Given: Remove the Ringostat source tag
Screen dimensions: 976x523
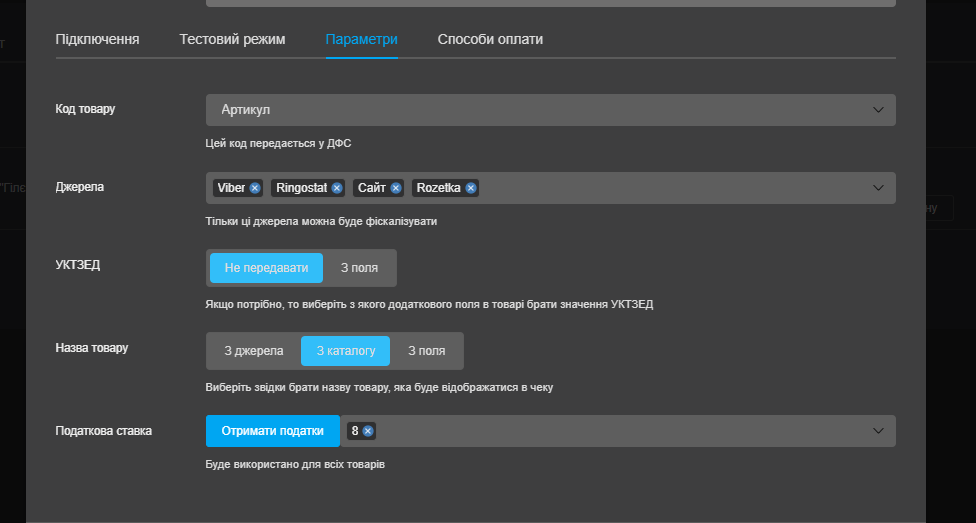Looking at the screenshot, I should (x=337, y=188).
